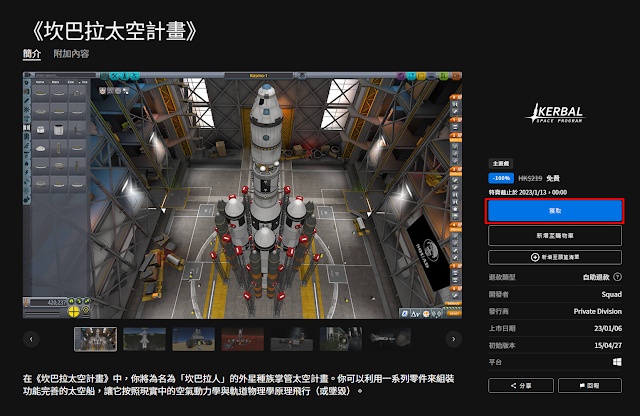The height and width of the screenshot is (416, 640).
Task: Select the sixth thumbnail showing spacecraft closeup
Action: coord(340,339)
